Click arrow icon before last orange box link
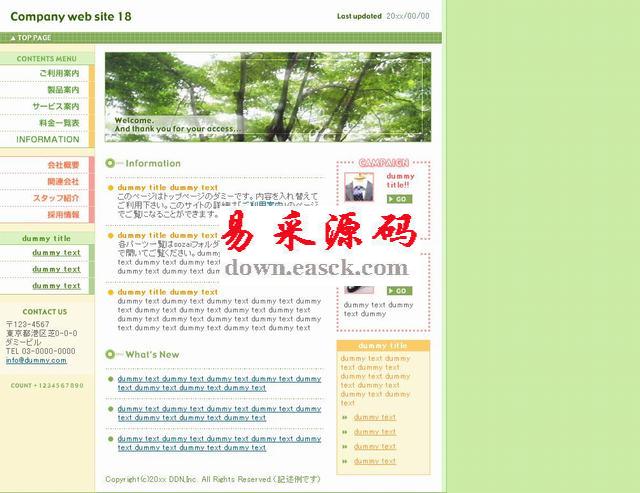 (345, 462)
